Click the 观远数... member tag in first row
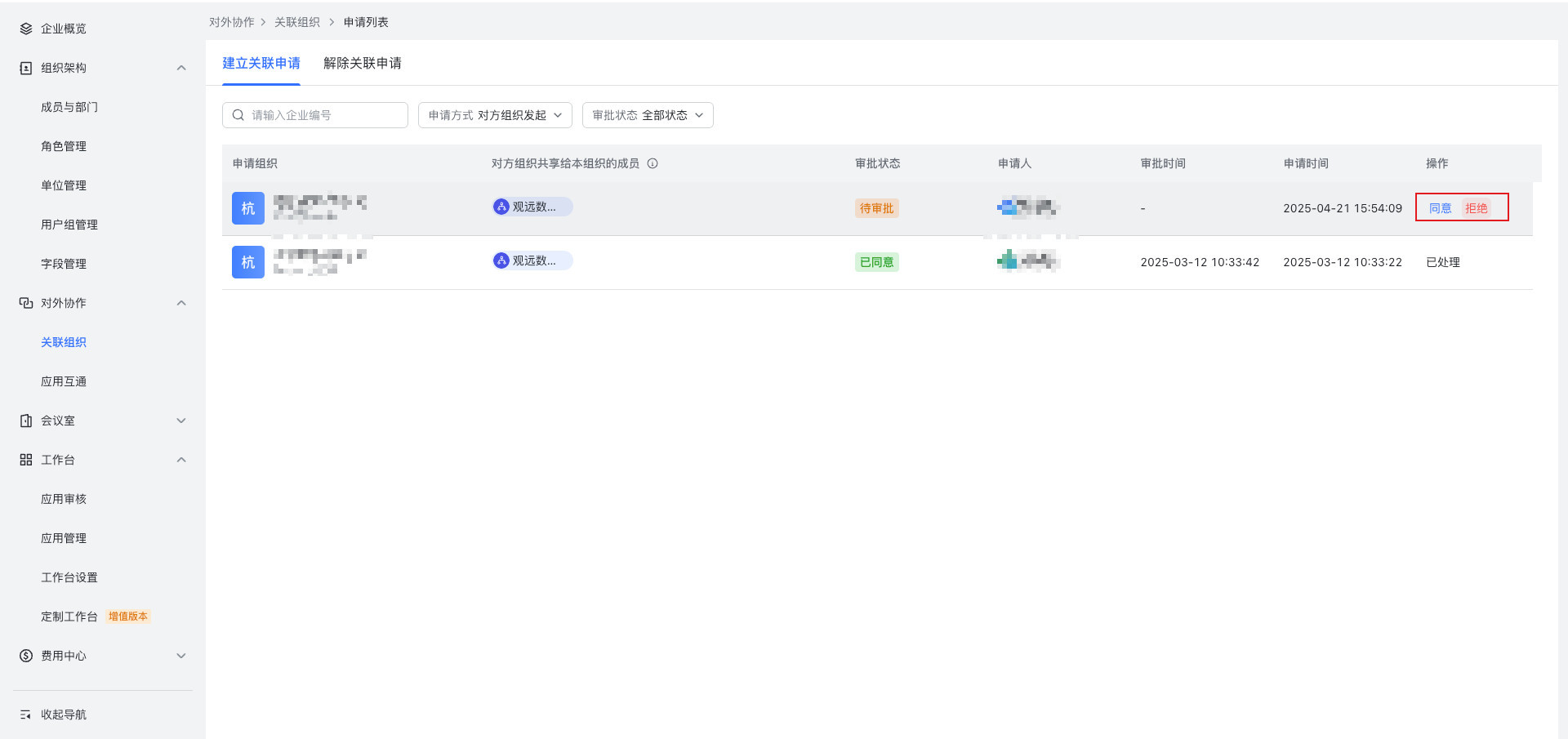Image resolution: width=1568 pixels, height=739 pixels. [532, 207]
